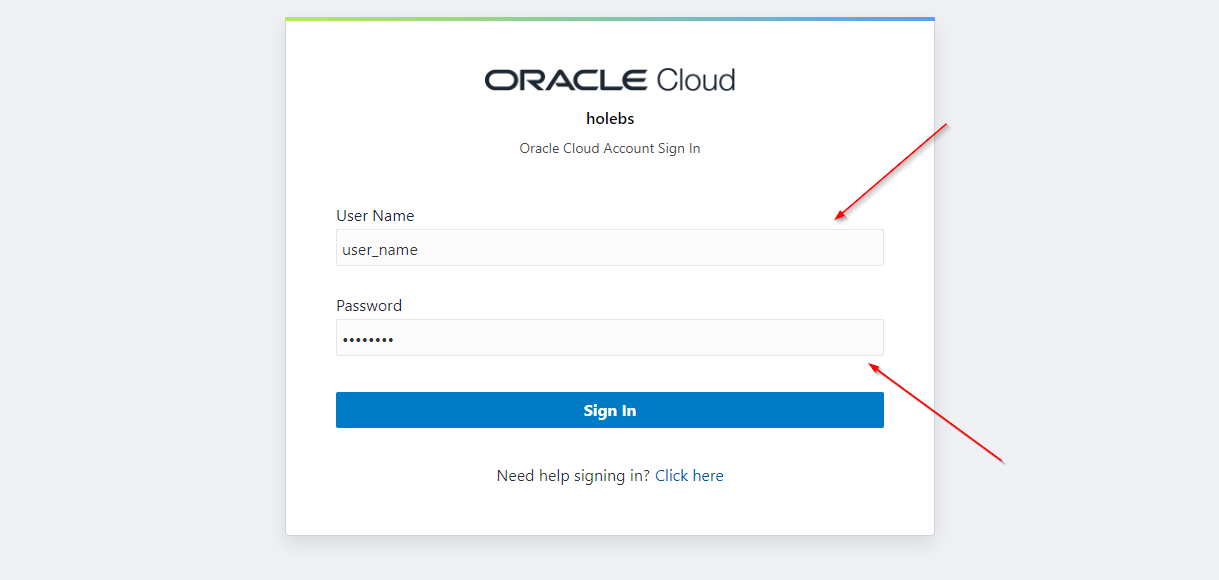Select the typed text user_name in the field
Viewport: 1219px width, 580px height.
[378, 249]
